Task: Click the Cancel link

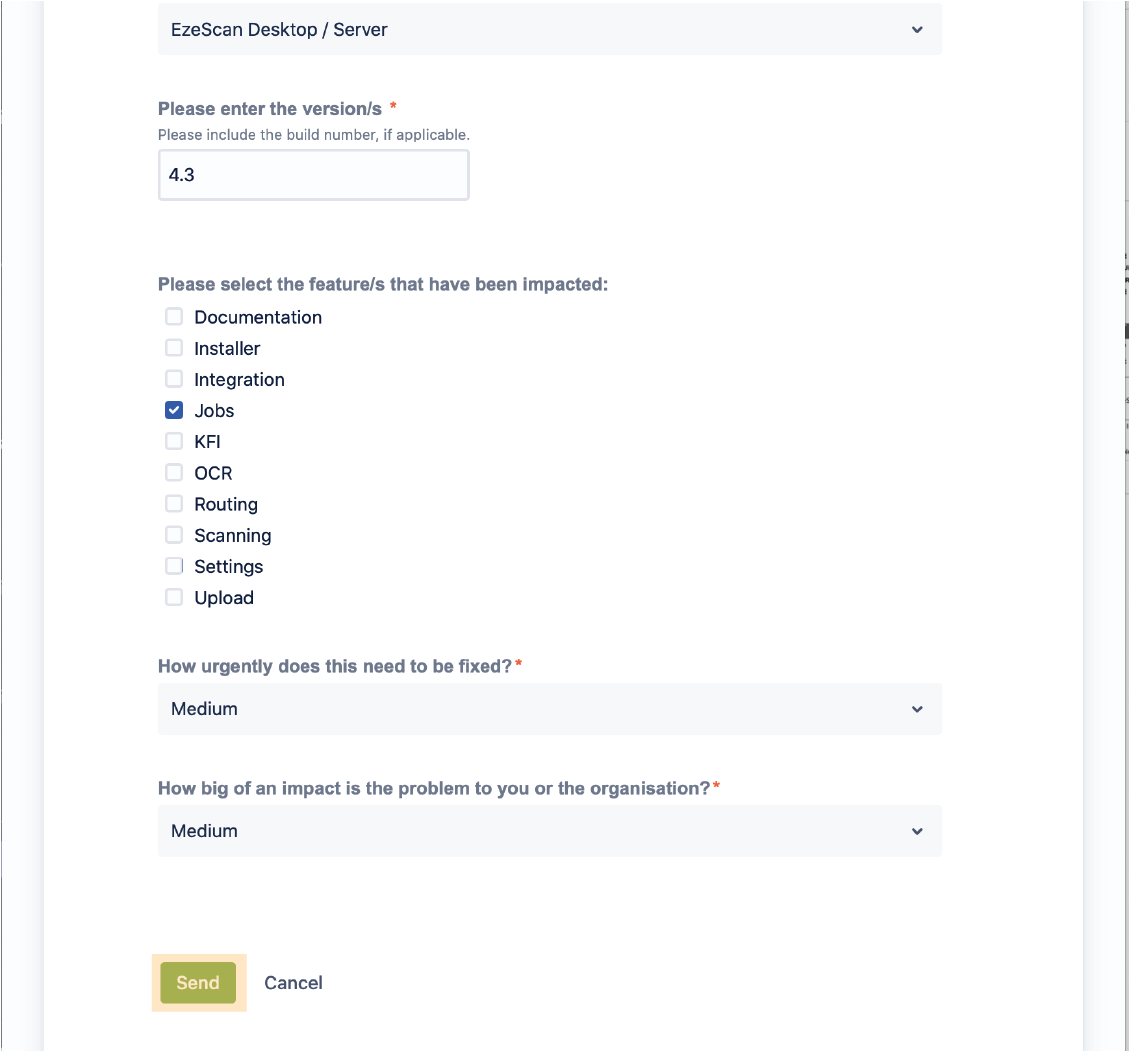Action: pyautogui.click(x=293, y=983)
